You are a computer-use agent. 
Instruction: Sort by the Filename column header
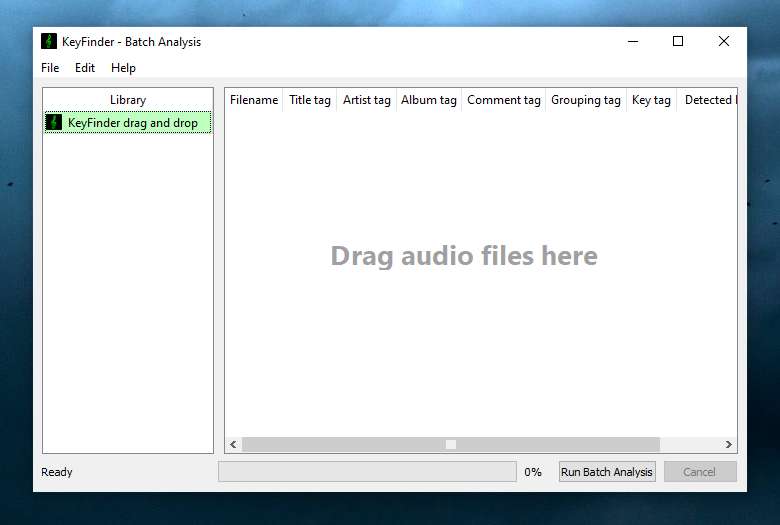click(x=254, y=100)
